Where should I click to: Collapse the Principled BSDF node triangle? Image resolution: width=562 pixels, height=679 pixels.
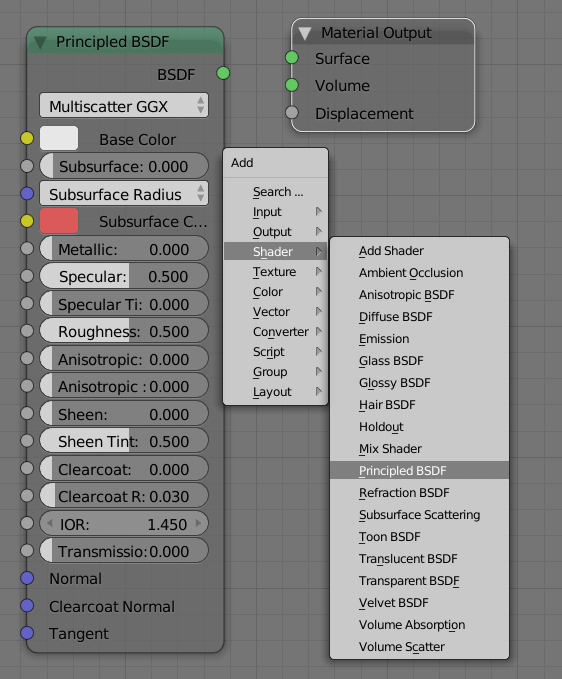tap(40, 42)
